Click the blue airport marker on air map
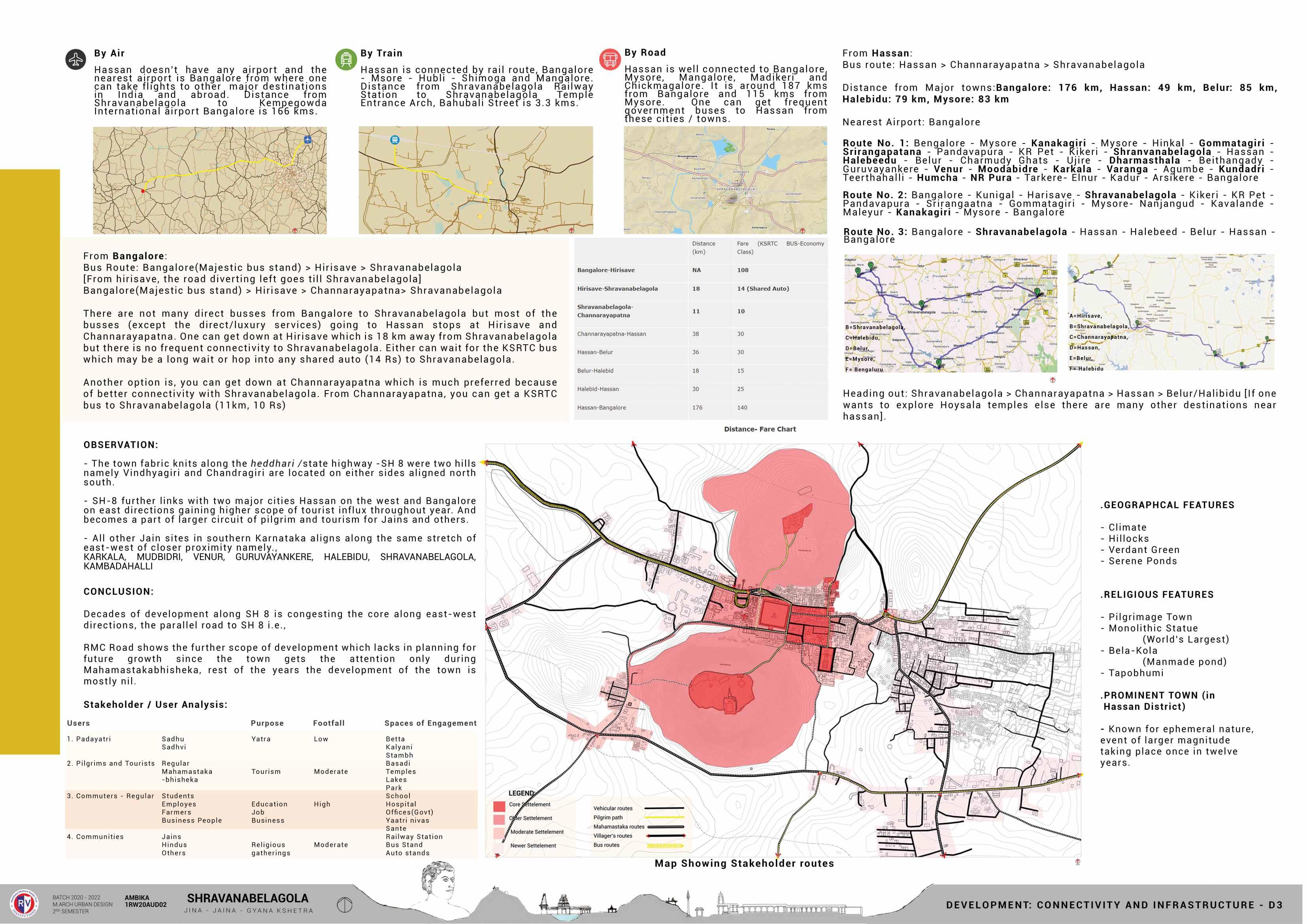This screenshot has width=1307, height=924. [x=308, y=140]
